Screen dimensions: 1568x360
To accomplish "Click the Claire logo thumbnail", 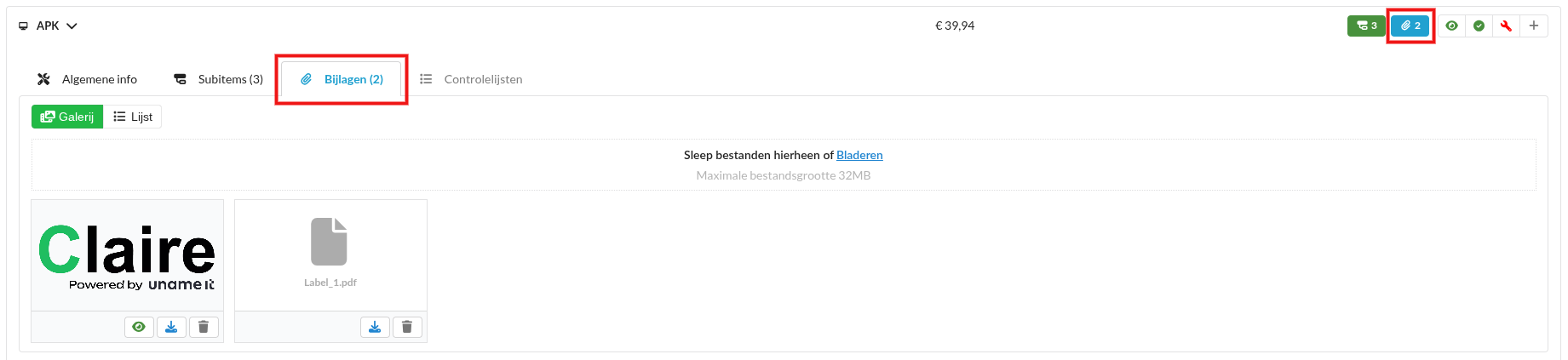I will (x=127, y=255).
